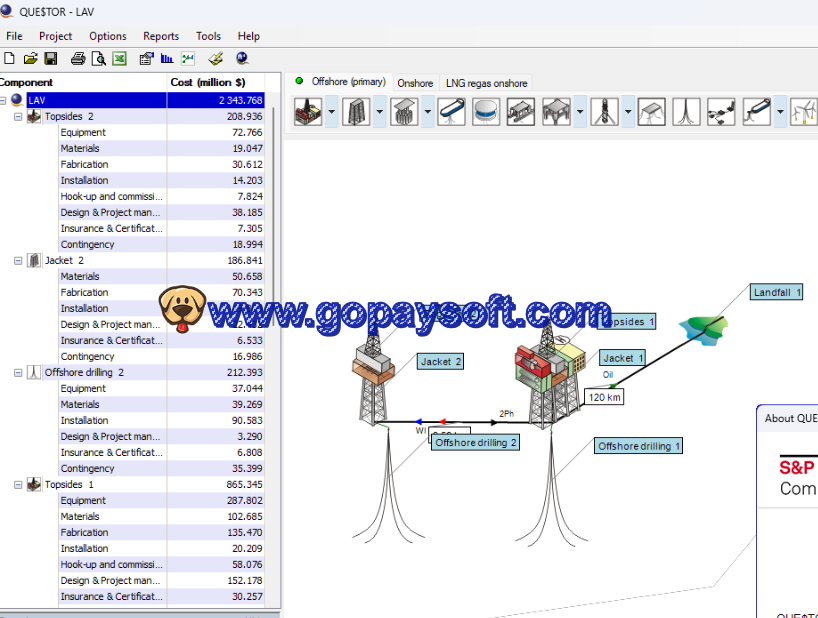818x618 pixels.
Task: Collapse the Topsides 2 tree node
Action: click(18, 117)
